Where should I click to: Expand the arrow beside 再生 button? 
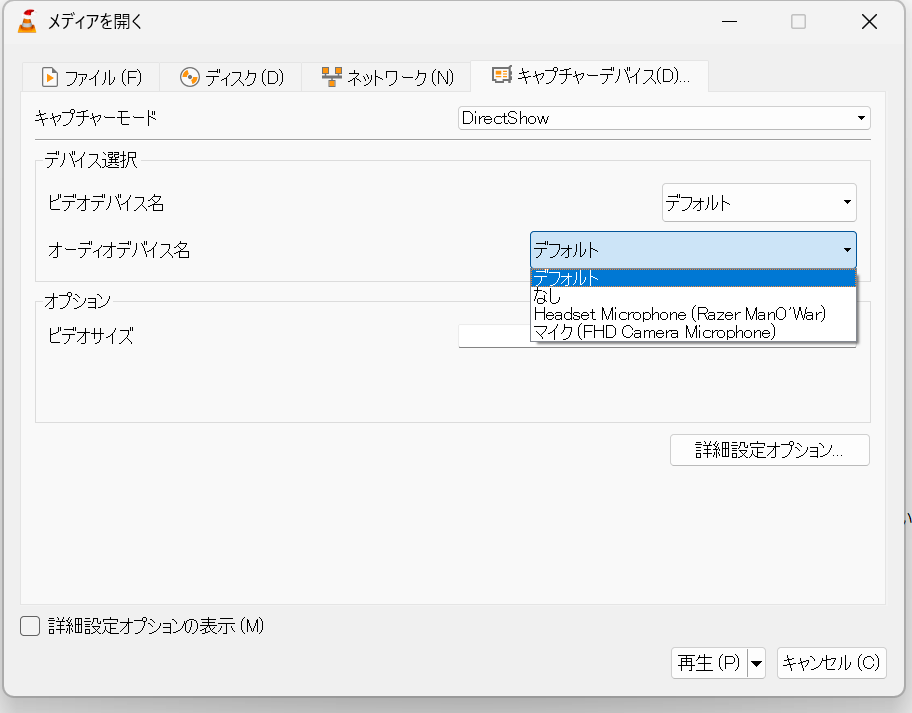point(756,662)
